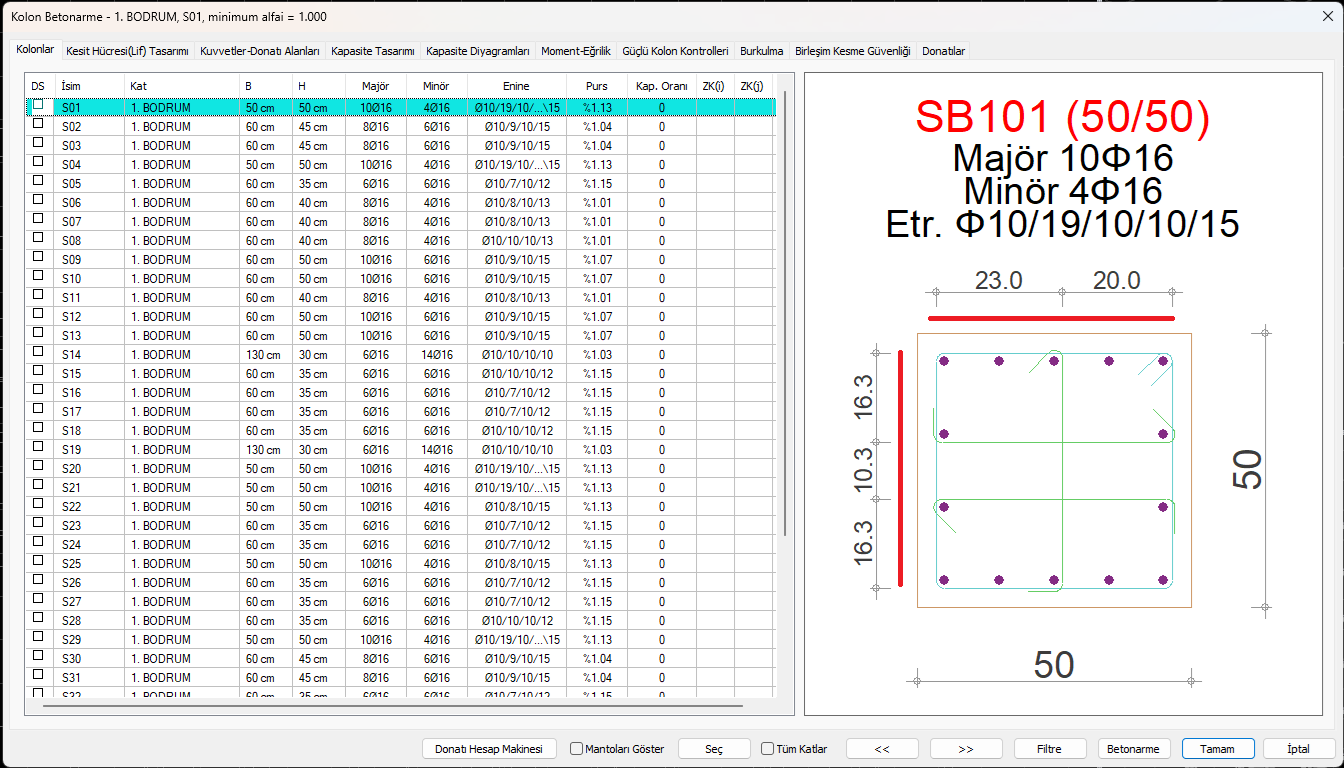The height and width of the screenshot is (768, 1344).
Task: Click 8Ø16 majör value of S07
Action: pyautogui.click(x=376, y=221)
